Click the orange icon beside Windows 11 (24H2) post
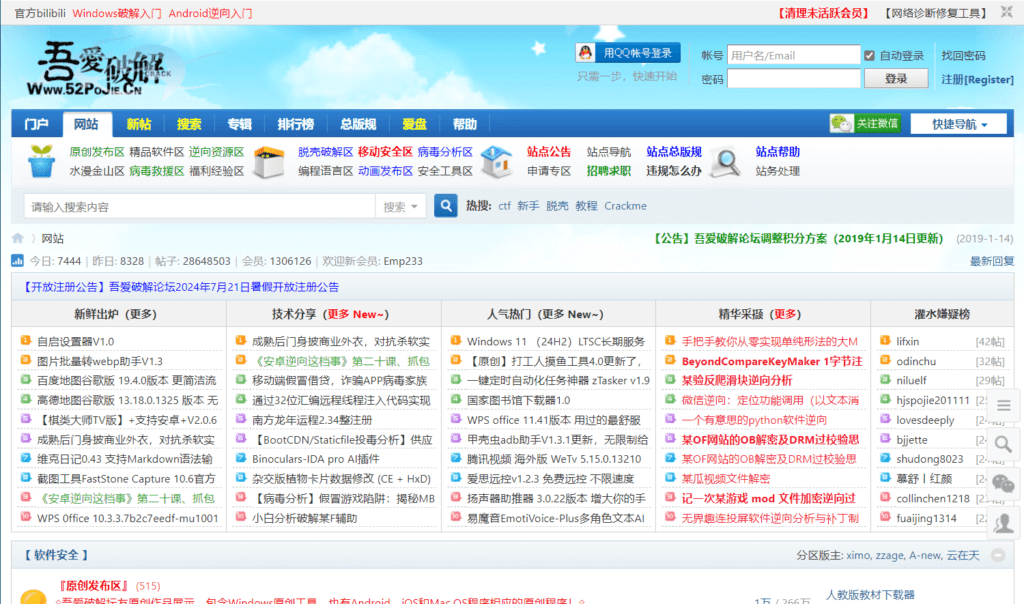This screenshot has height=604, width=1024. (x=456, y=340)
